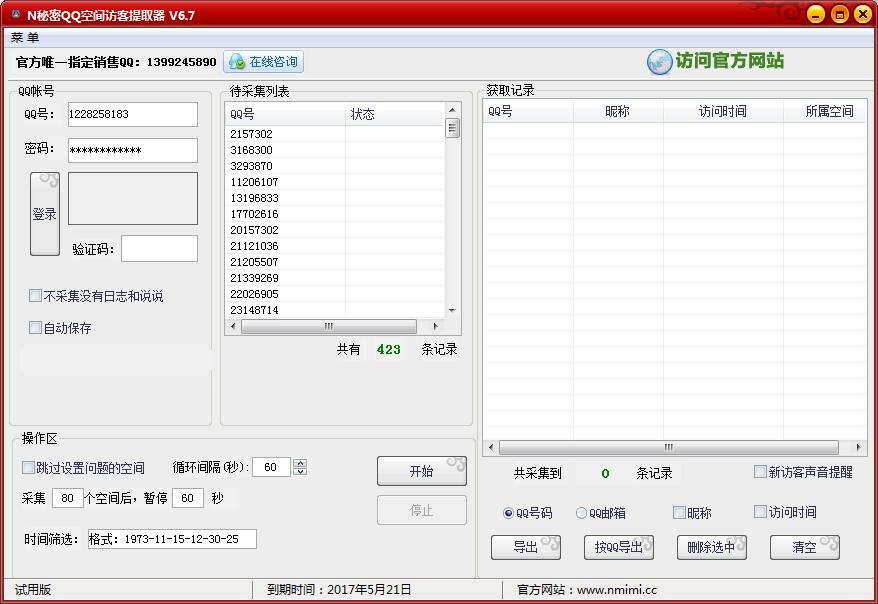Click 访问时间 column header in 获取记录
The height and width of the screenshot is (604, 878).
coord(723,111)
